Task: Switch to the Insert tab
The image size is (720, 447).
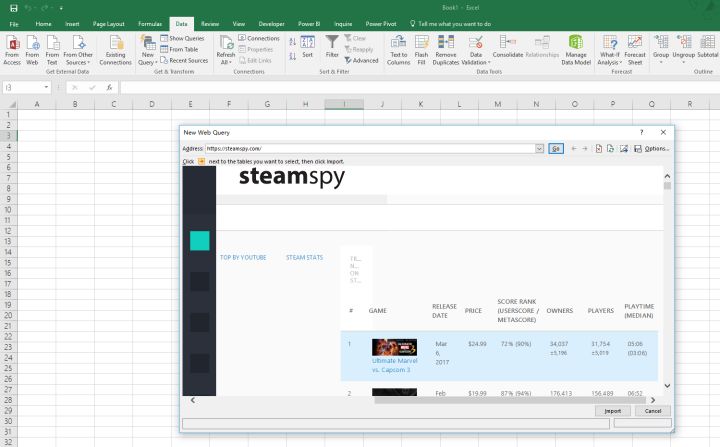Action: [x=72, y=24]
